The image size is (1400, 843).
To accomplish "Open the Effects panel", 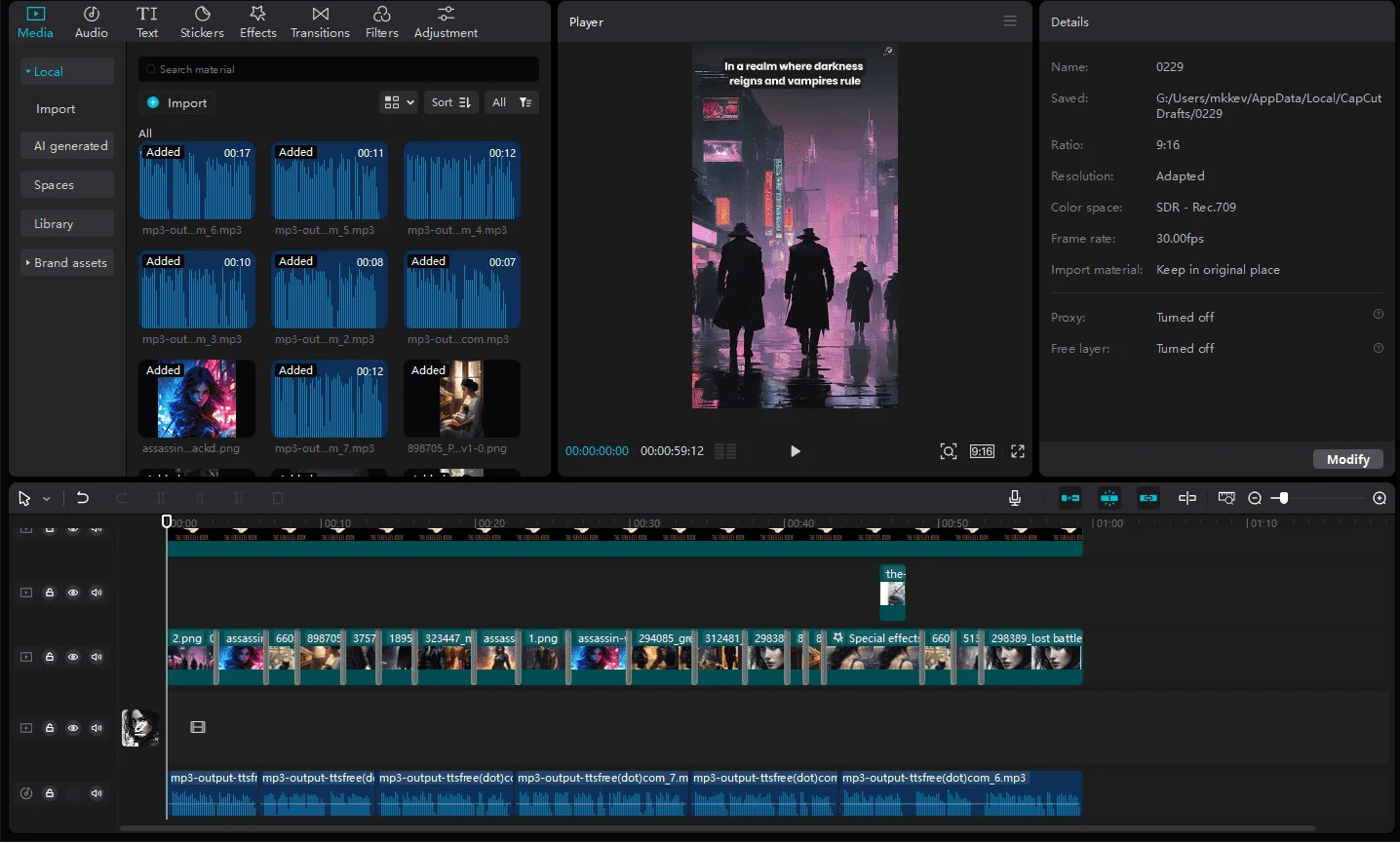I will 258,21.
